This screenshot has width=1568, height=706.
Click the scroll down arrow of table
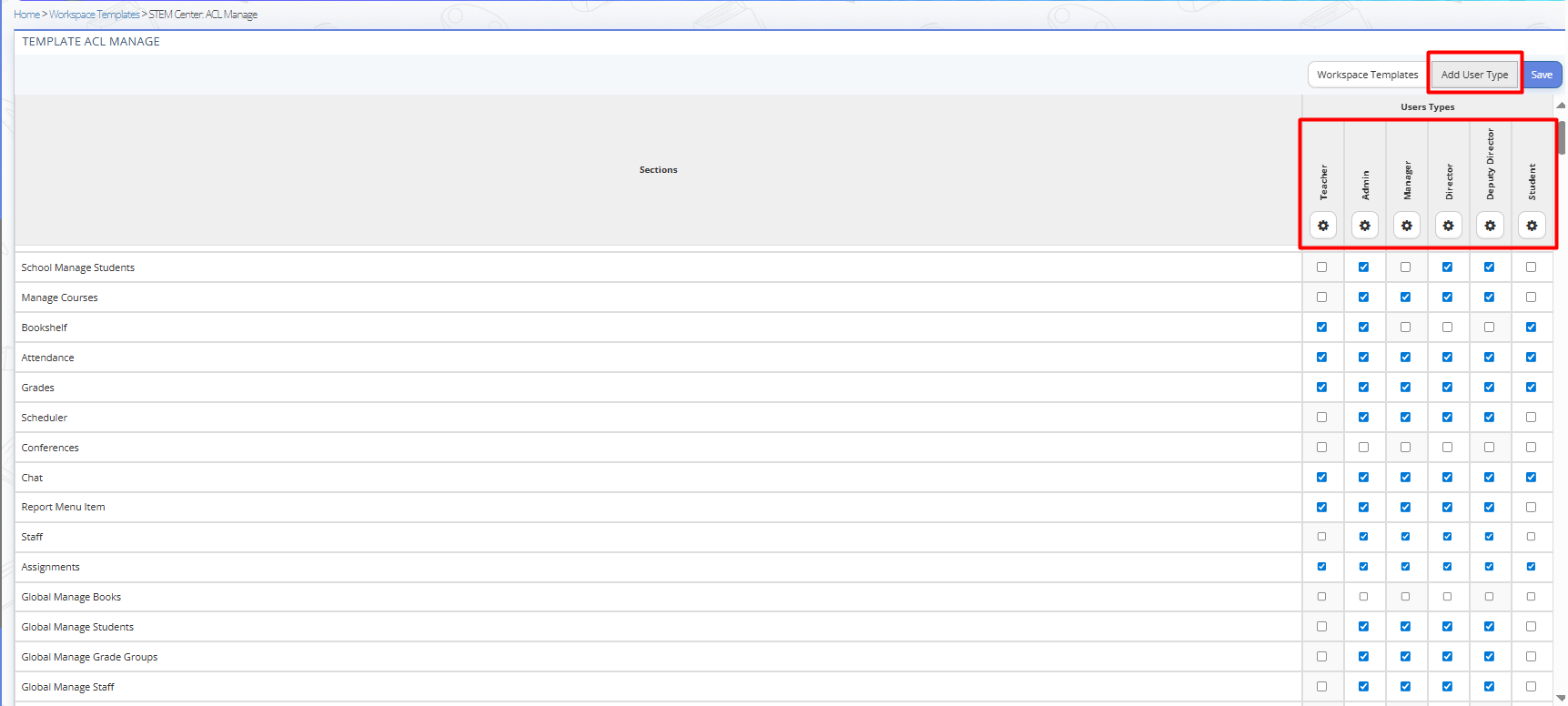[1561, 698]
